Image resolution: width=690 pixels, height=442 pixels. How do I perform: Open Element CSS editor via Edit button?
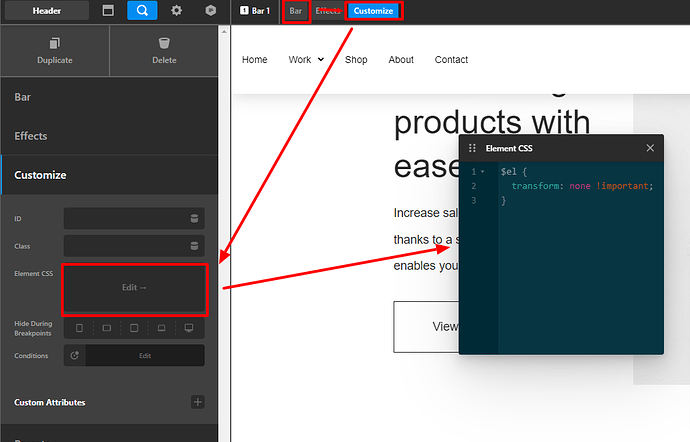coord(134,288)
